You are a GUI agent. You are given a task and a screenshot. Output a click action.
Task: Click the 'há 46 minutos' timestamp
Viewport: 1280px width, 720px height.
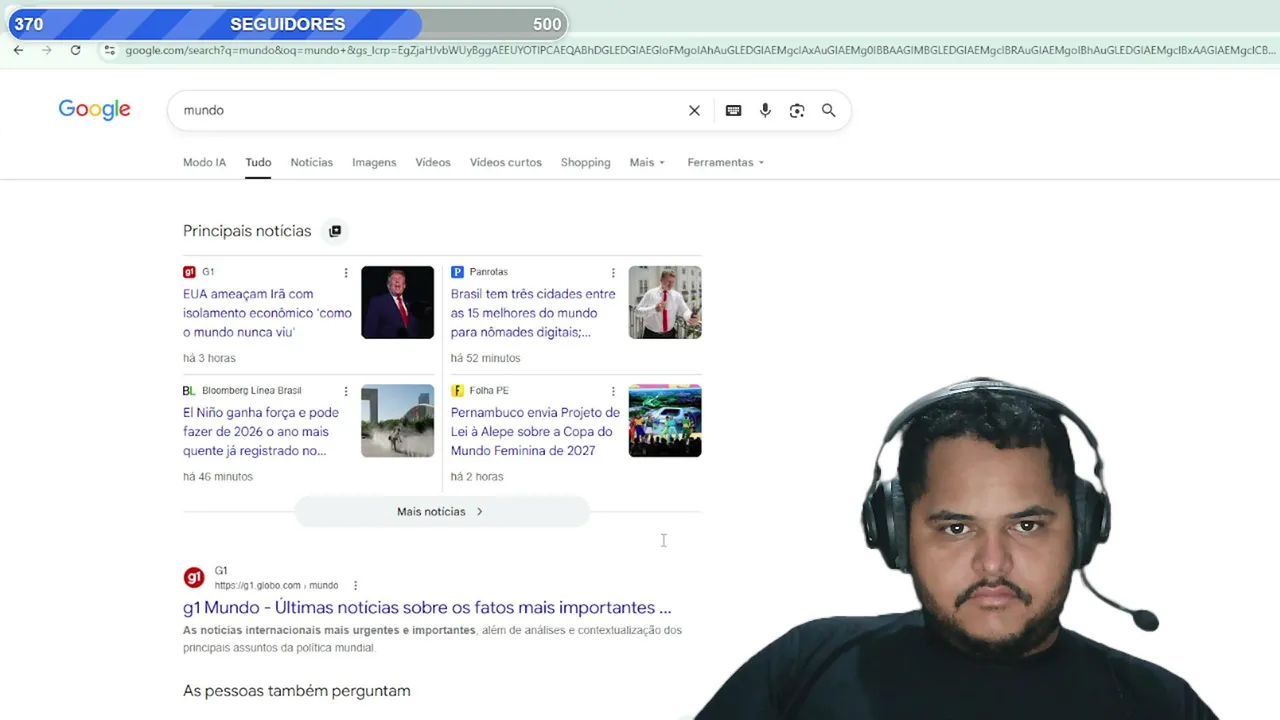click(218, 477)
